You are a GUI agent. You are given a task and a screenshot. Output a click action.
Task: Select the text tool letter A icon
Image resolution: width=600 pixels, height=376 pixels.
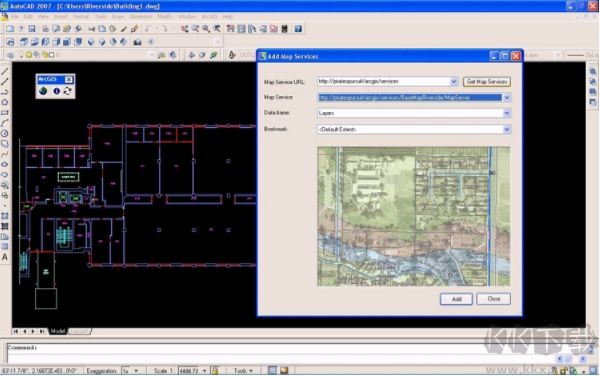click(5, 257)
